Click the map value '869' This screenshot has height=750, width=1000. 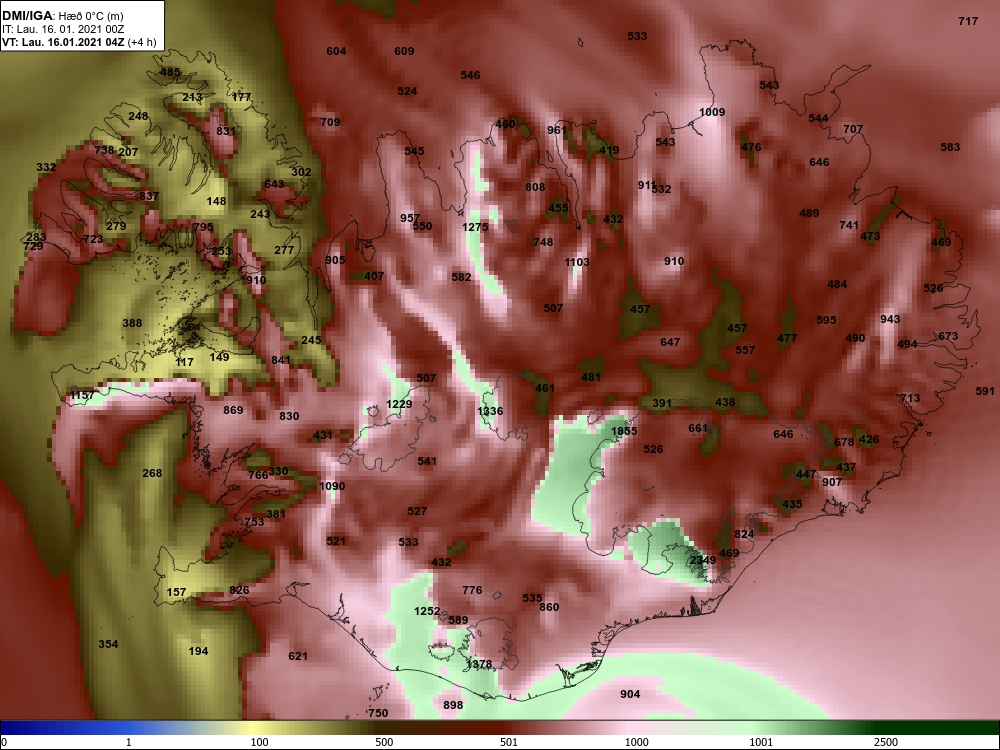233,410
